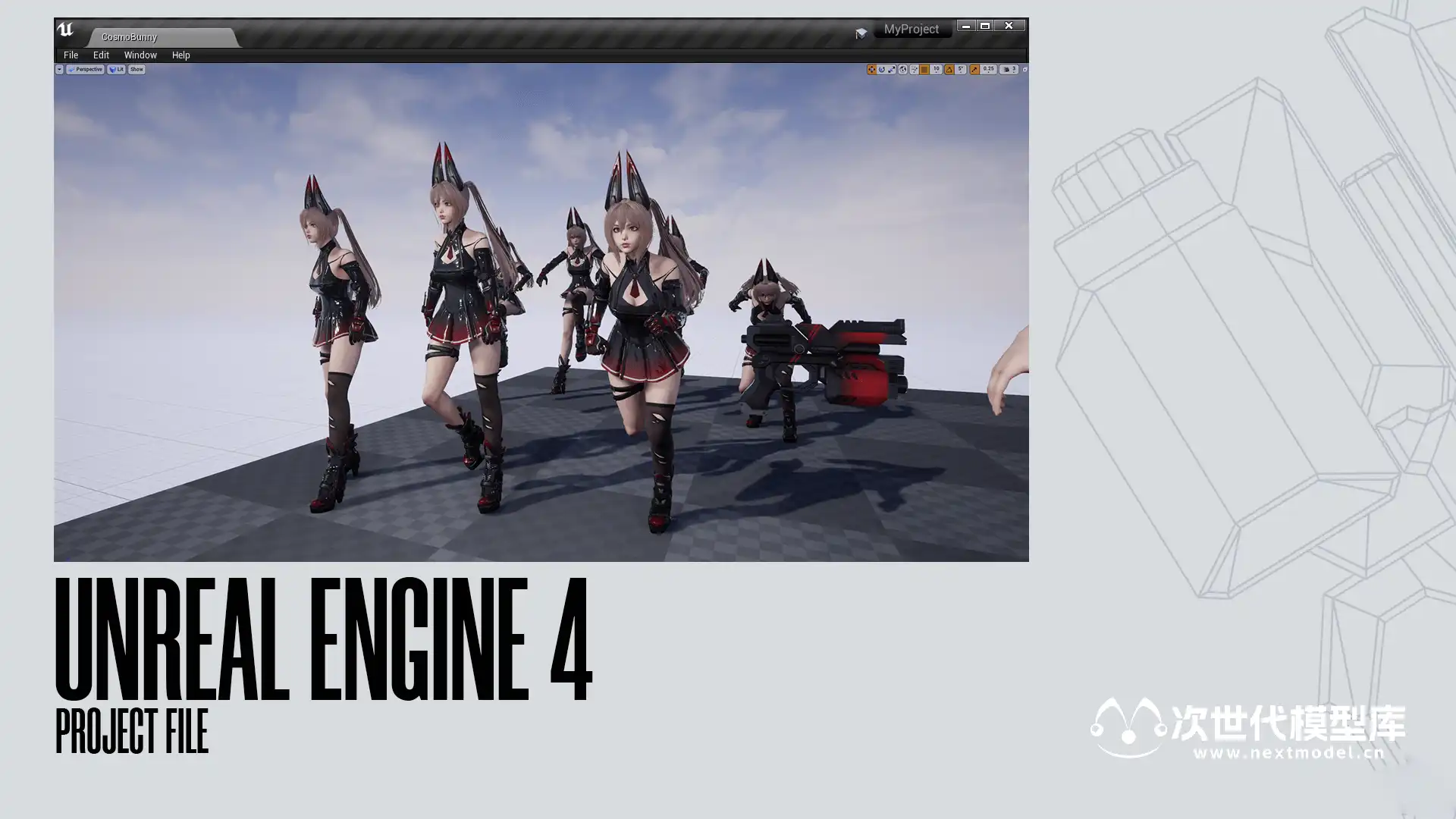Click the Perspective view mode button
The image size is (1456, 819).
(85, 69)
